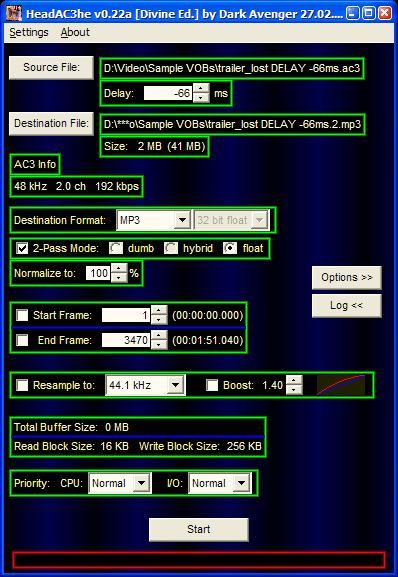Click the (00:01:51.040) end time text
398x577 pixels.
[x=208, y=340]
